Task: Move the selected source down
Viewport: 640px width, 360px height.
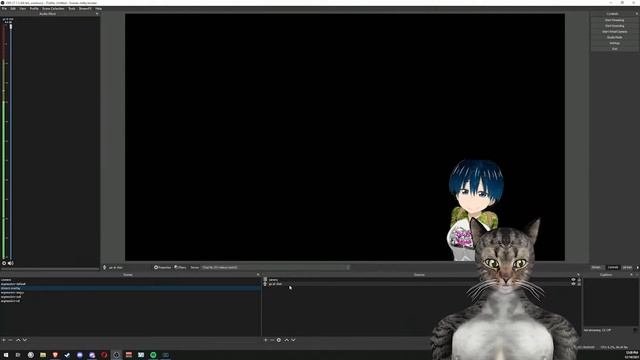Action: tap(293, 340)
